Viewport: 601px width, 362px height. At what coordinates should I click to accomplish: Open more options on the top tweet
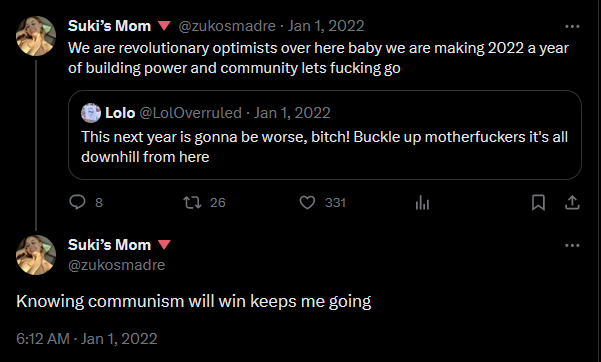tap(572, 26)
